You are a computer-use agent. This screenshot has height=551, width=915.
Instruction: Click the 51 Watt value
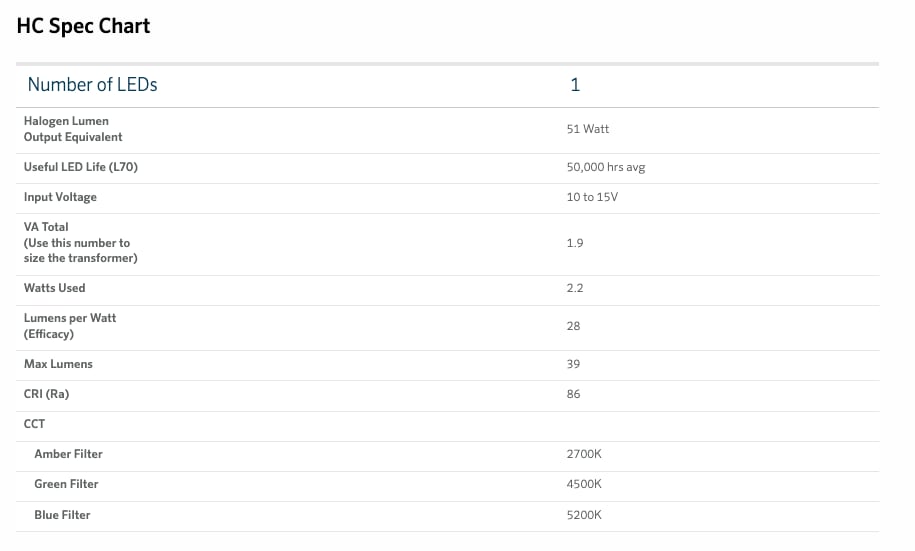pyautogui.click(x=588, y=129)
